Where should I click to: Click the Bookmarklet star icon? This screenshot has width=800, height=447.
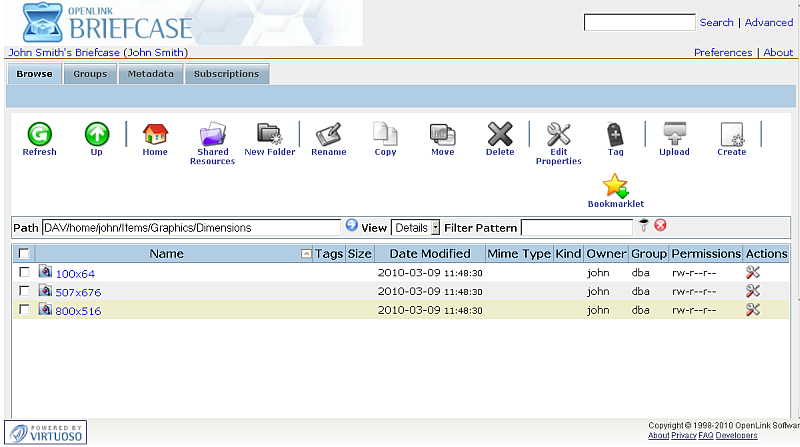(x=615, y=186)
